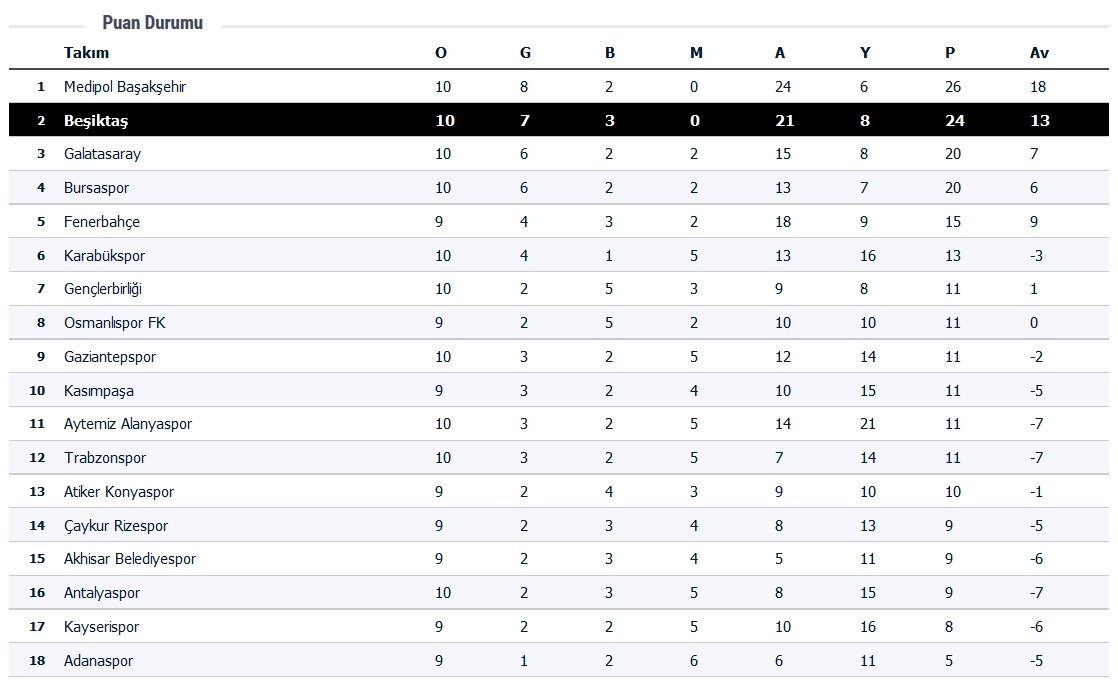Select Aytemiz Alanyaspor team name
This screenshot has width=1118, height=692.
point(128,424)
